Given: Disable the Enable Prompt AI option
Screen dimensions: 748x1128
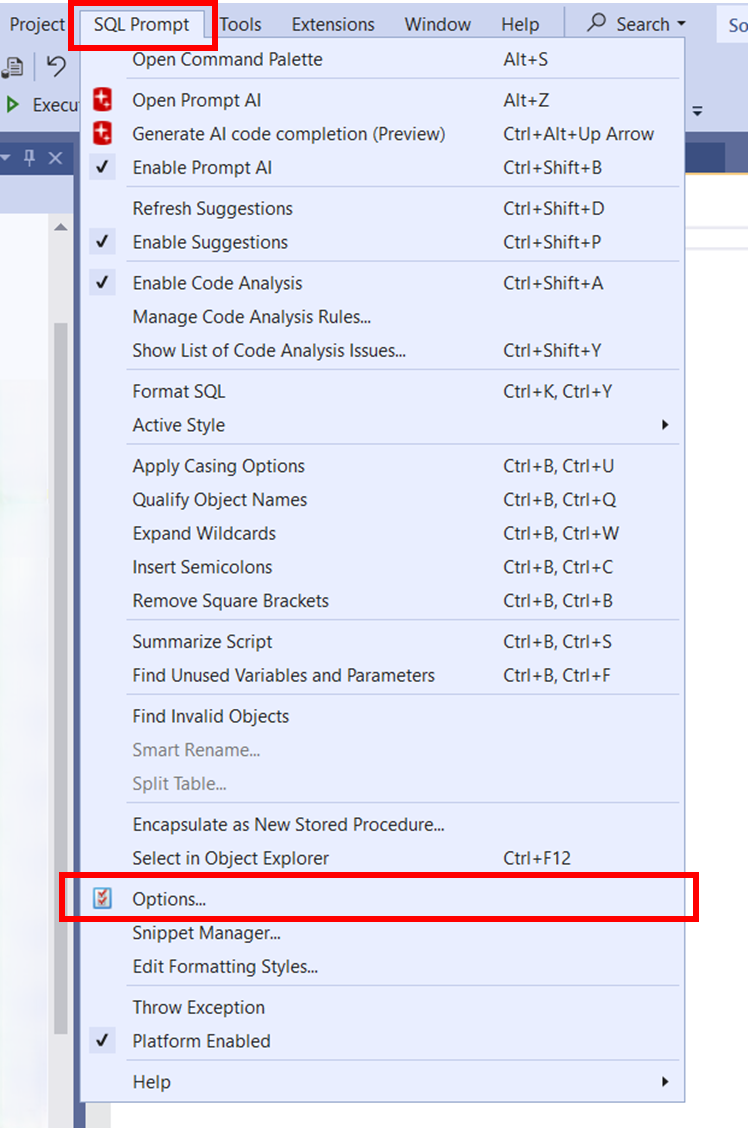Looking at the screenshot, I should 202,168.
